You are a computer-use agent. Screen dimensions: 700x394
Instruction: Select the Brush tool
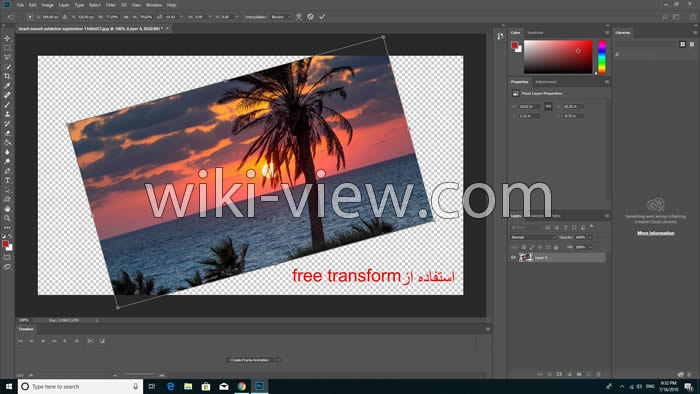7,105
